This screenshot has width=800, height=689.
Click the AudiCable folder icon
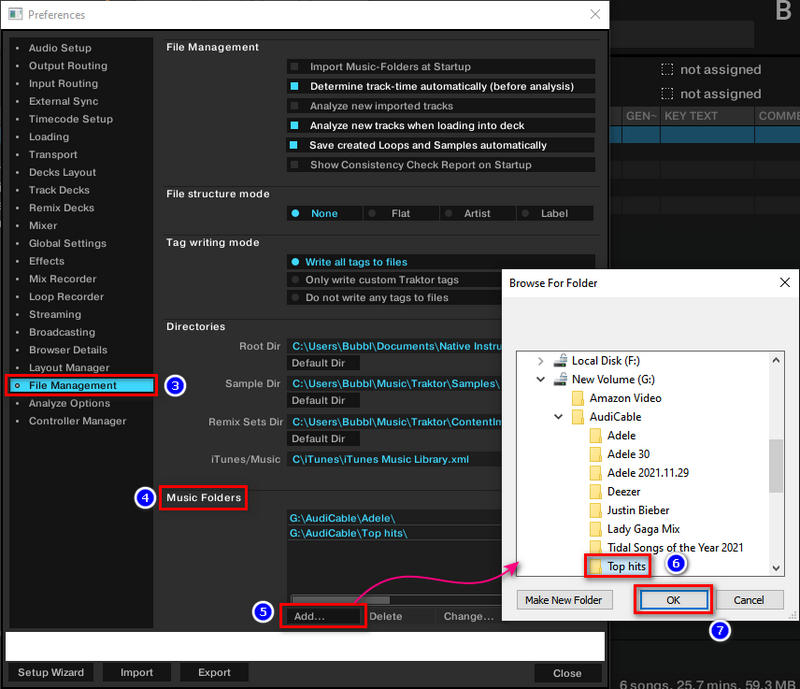click(578, 417)
